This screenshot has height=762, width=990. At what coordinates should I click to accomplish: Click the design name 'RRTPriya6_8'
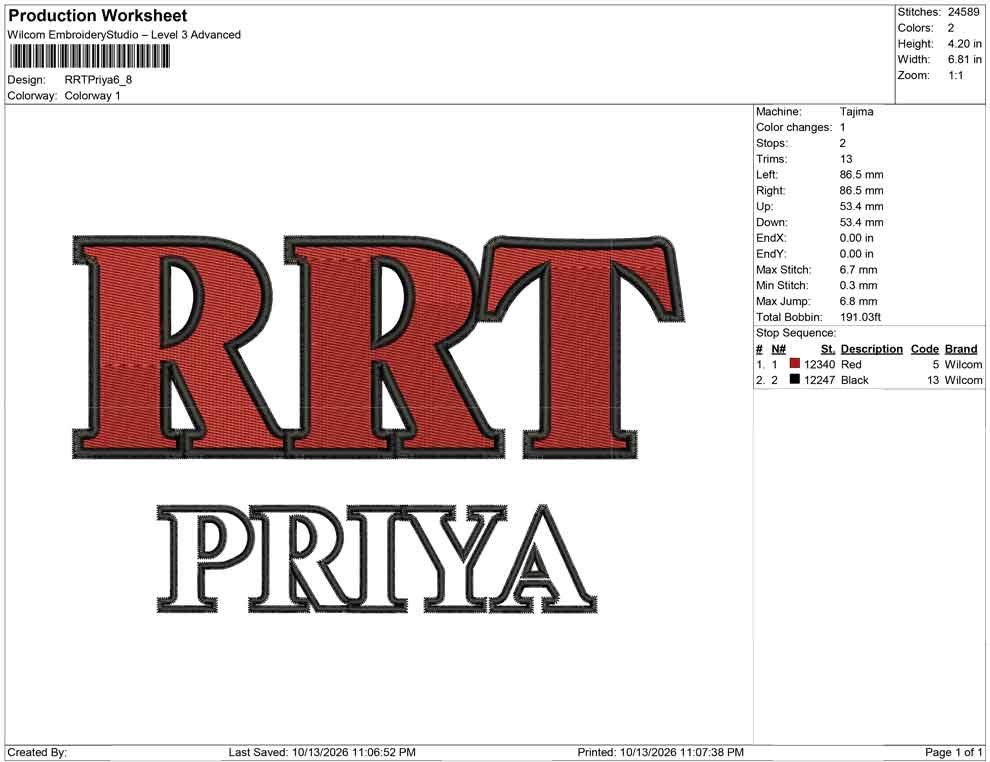tap(98, 80)
